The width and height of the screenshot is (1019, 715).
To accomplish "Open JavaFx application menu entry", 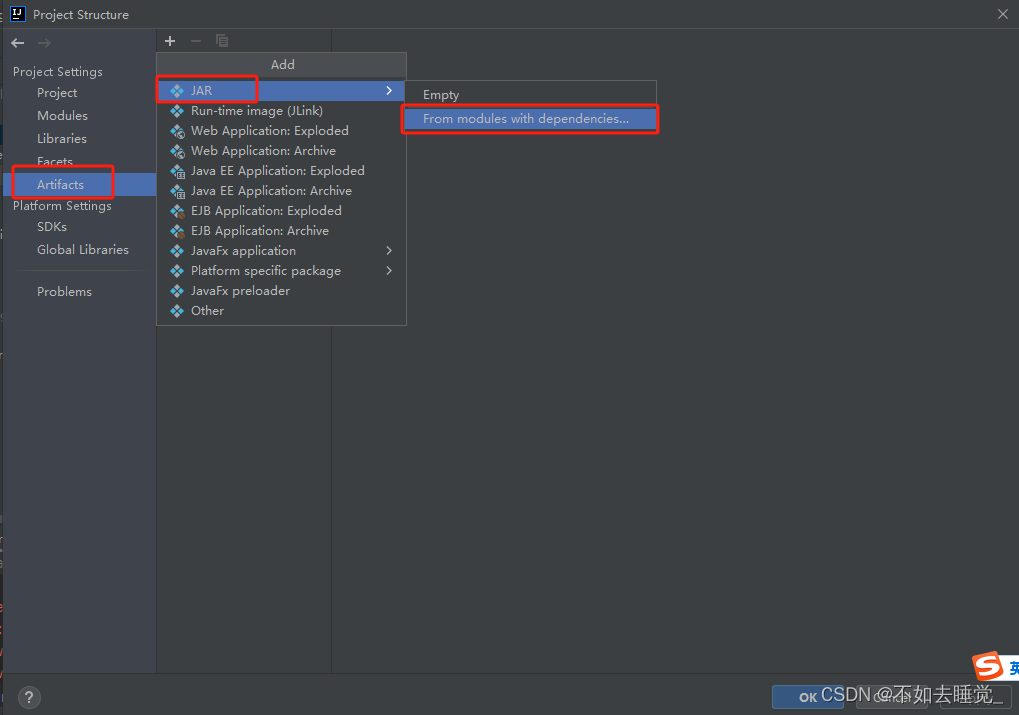I will tap(281, 251).
